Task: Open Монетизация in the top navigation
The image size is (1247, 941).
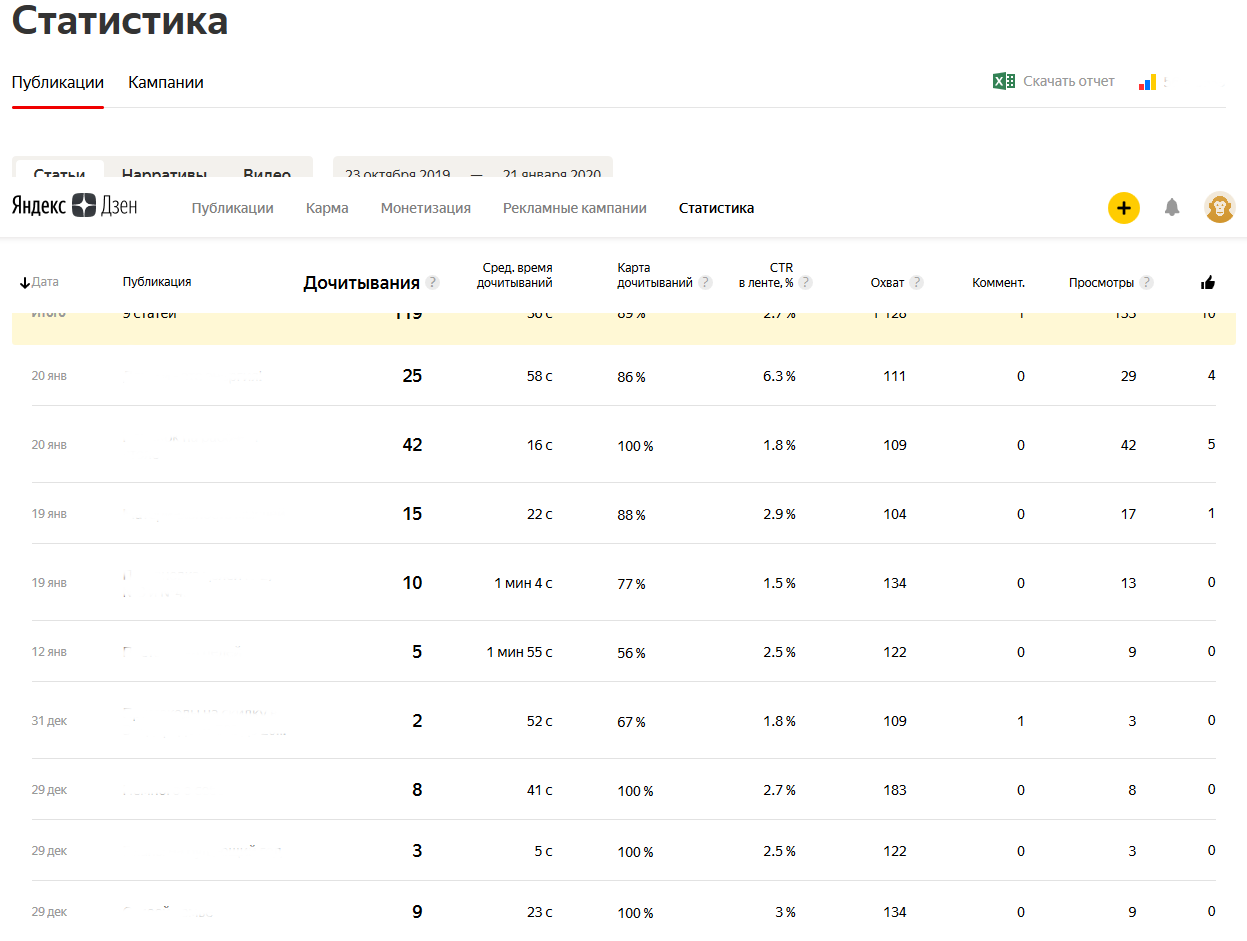Action: [425, 208]
